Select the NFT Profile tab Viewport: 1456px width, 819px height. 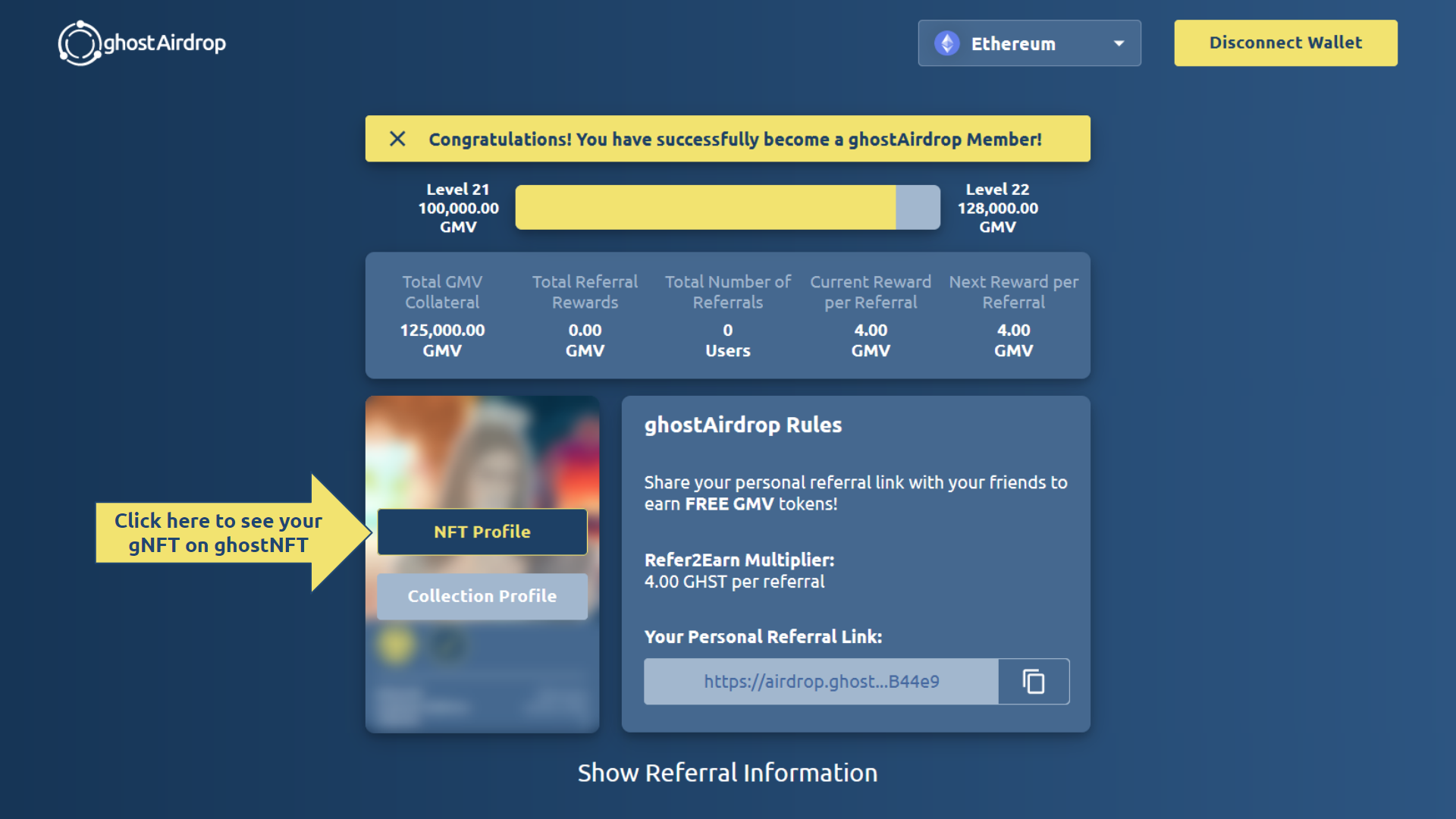point(482,531)
